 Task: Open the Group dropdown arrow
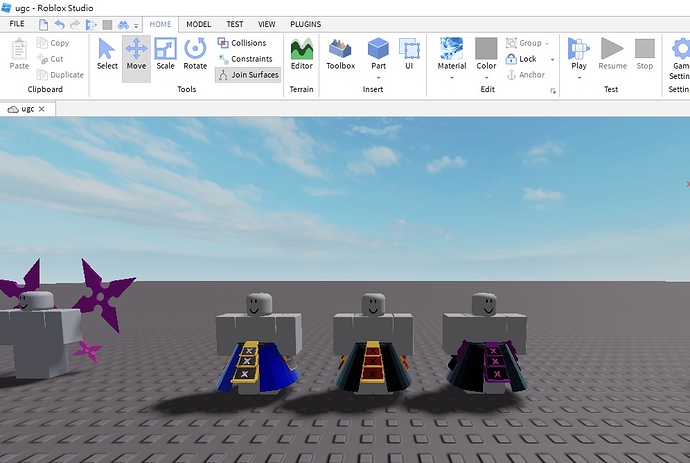[547, 44]
